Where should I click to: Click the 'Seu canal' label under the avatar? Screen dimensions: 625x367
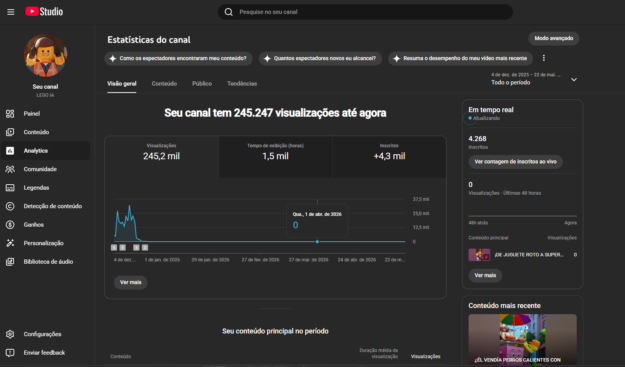pyautogui.click(x=45, y=86)
